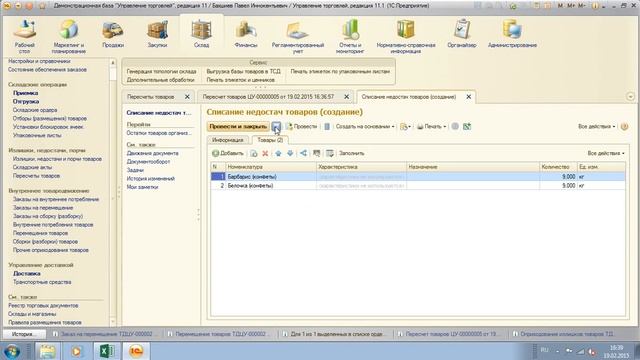Click the copy row icon
Screen dimensions: 640x360
coord(254,153)
